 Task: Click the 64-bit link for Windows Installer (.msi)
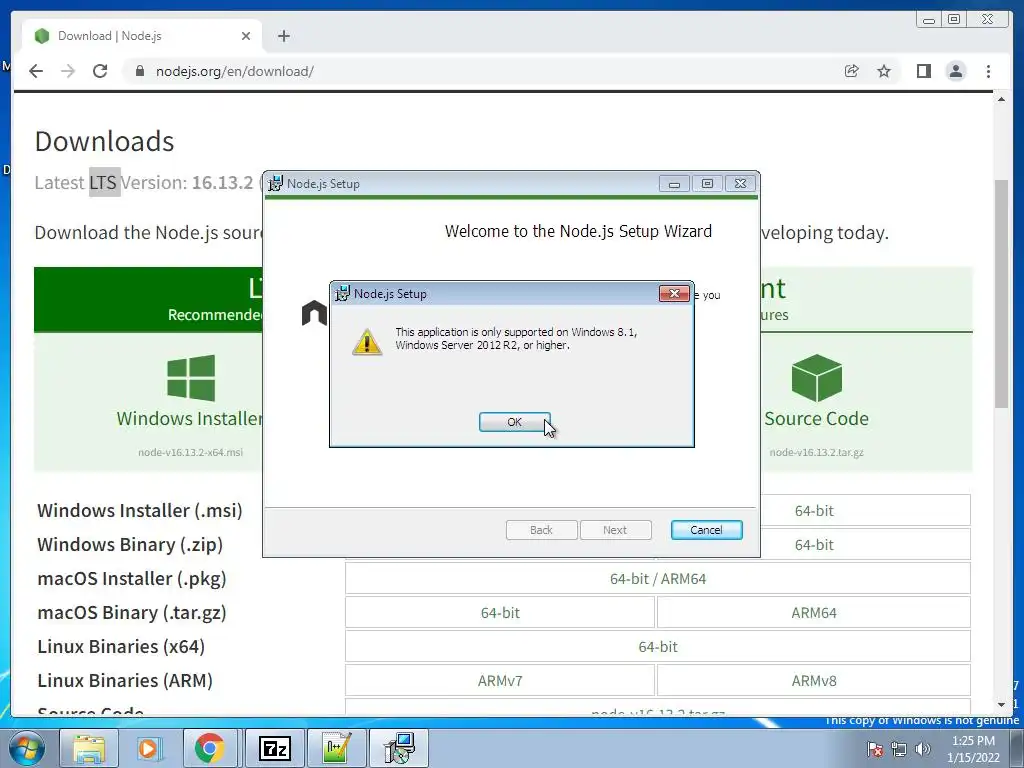[814, 511]
